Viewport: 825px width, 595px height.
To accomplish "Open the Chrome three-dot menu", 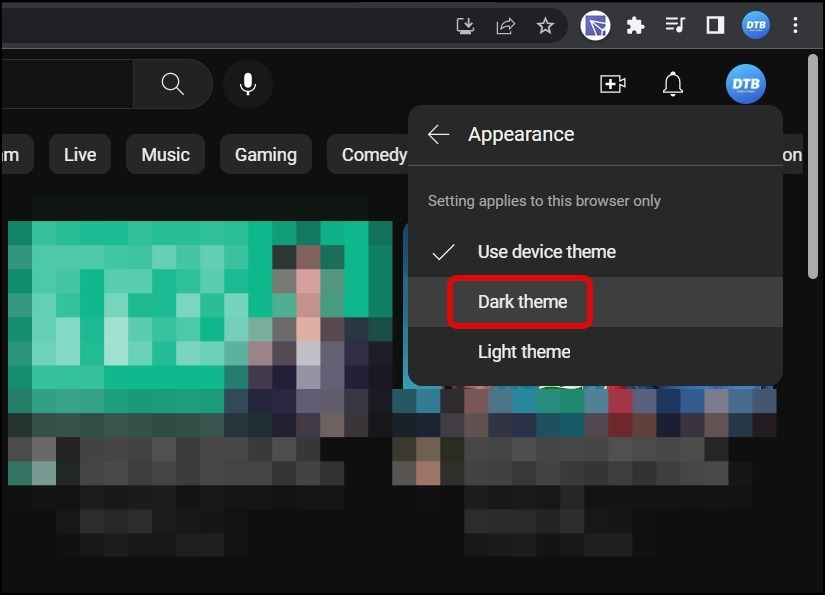I will (796, 26).
